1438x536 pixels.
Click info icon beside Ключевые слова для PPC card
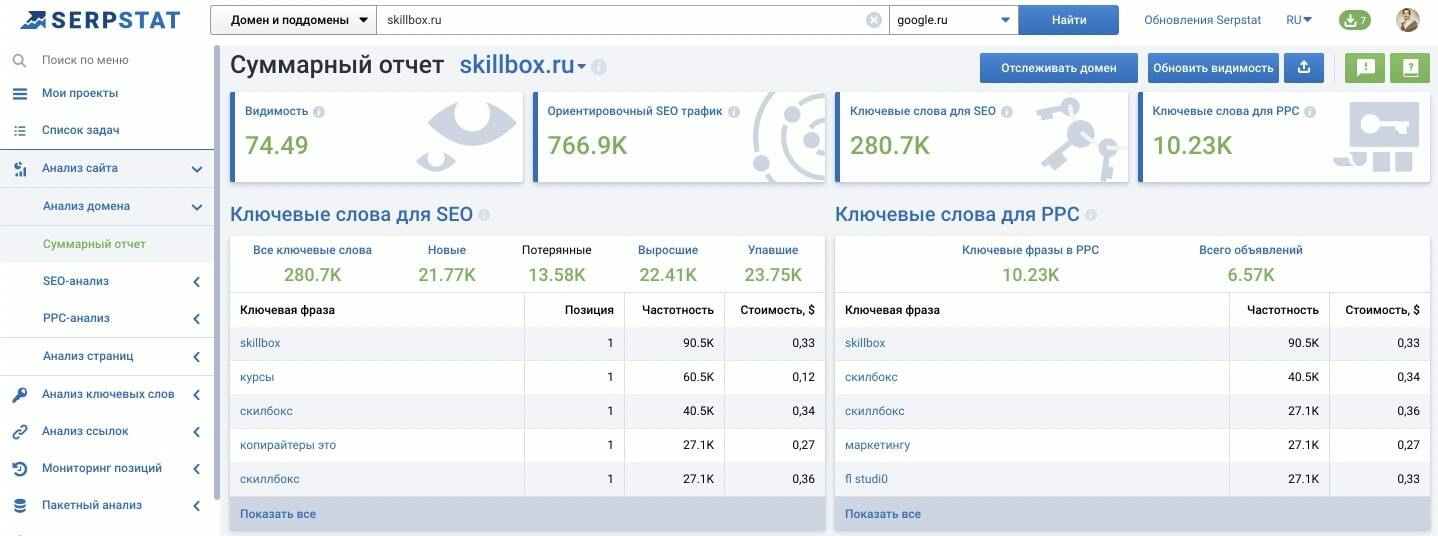pos(1310,112)
